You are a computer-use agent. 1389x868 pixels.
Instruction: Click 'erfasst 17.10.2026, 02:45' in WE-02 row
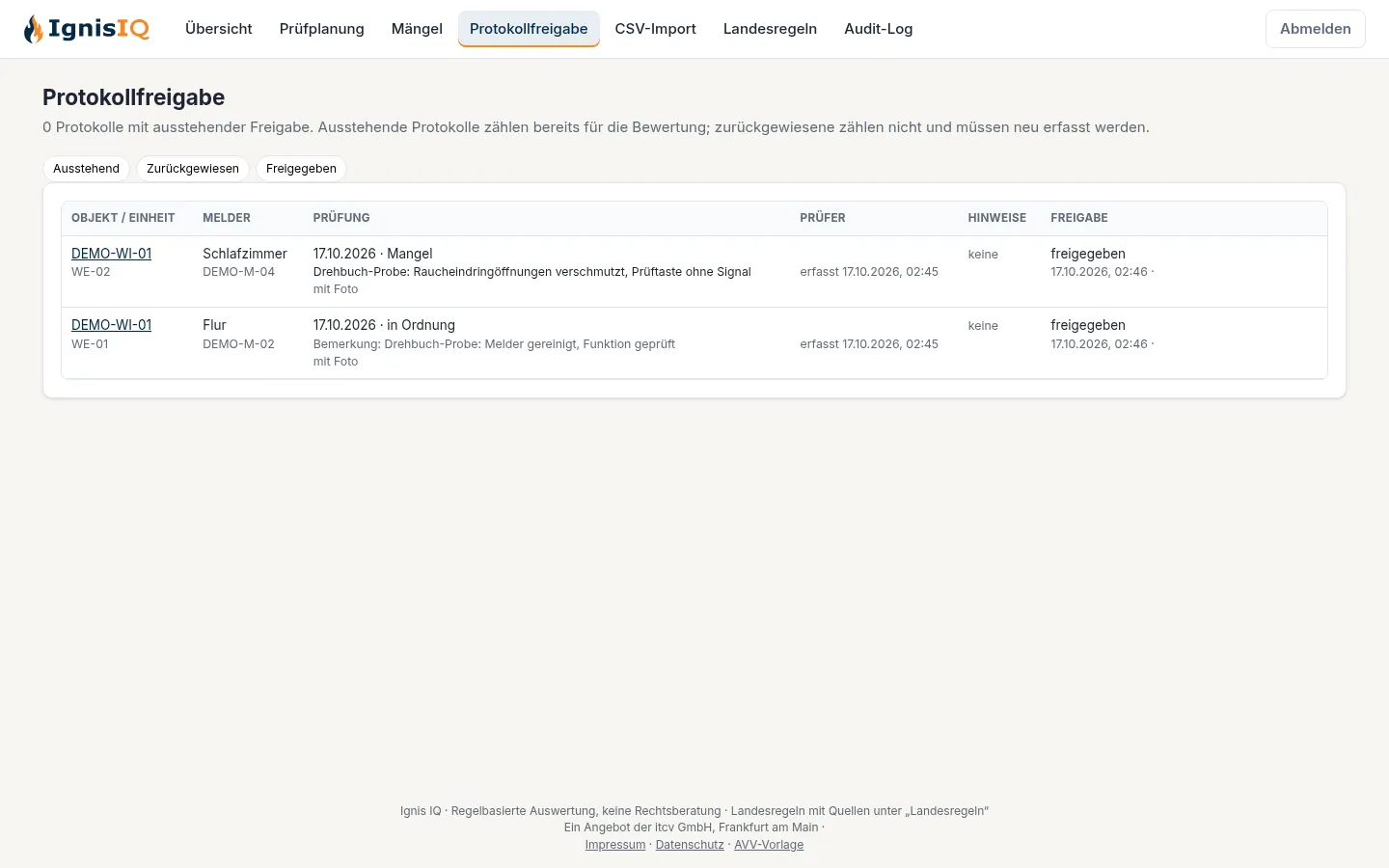pos(869,272)
